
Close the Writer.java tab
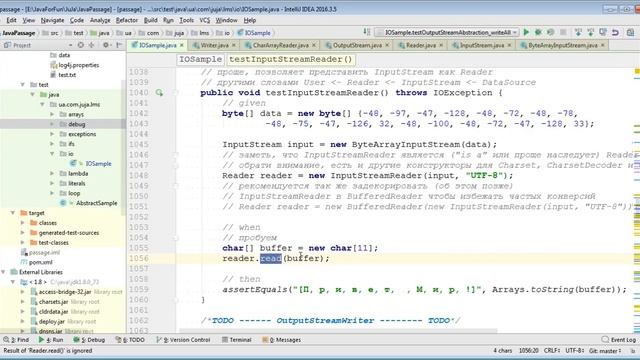pyautogui.click(x=234, y=45)
